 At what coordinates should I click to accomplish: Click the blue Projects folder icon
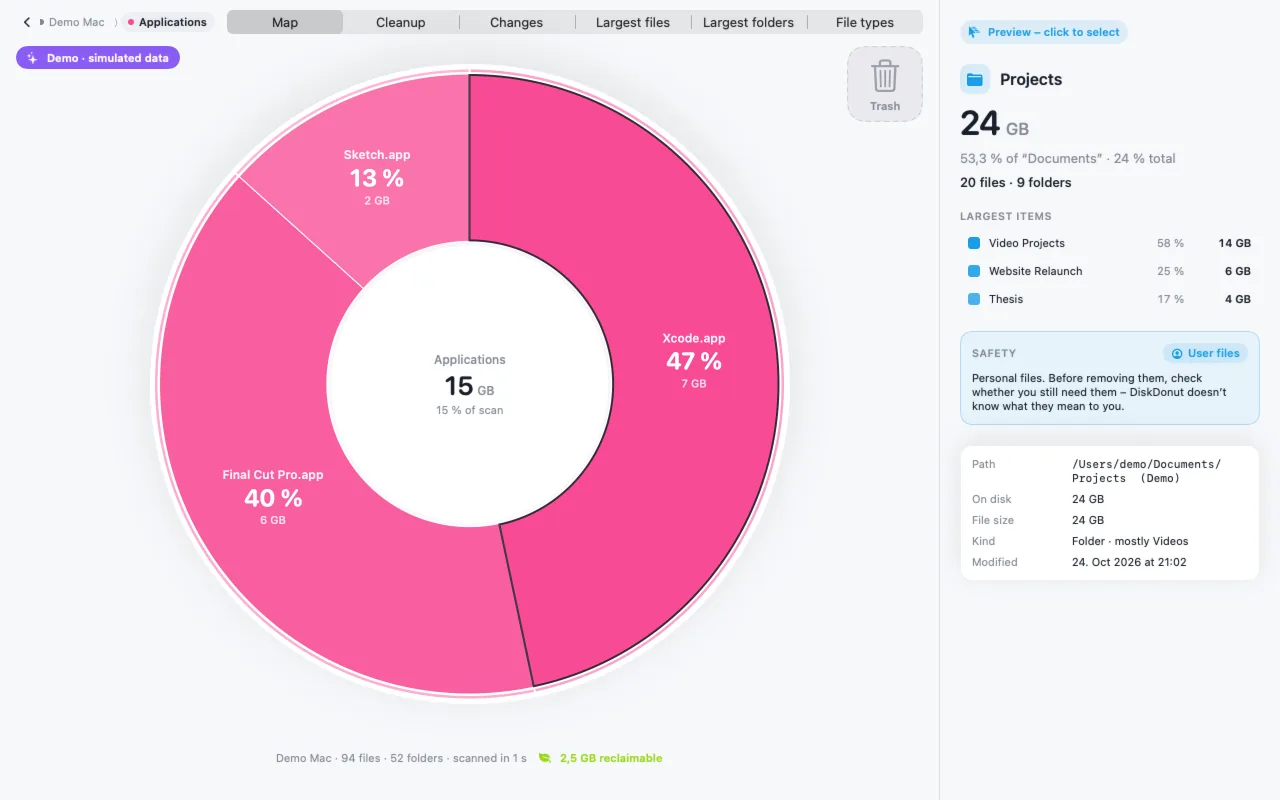(x=975, y=79)
